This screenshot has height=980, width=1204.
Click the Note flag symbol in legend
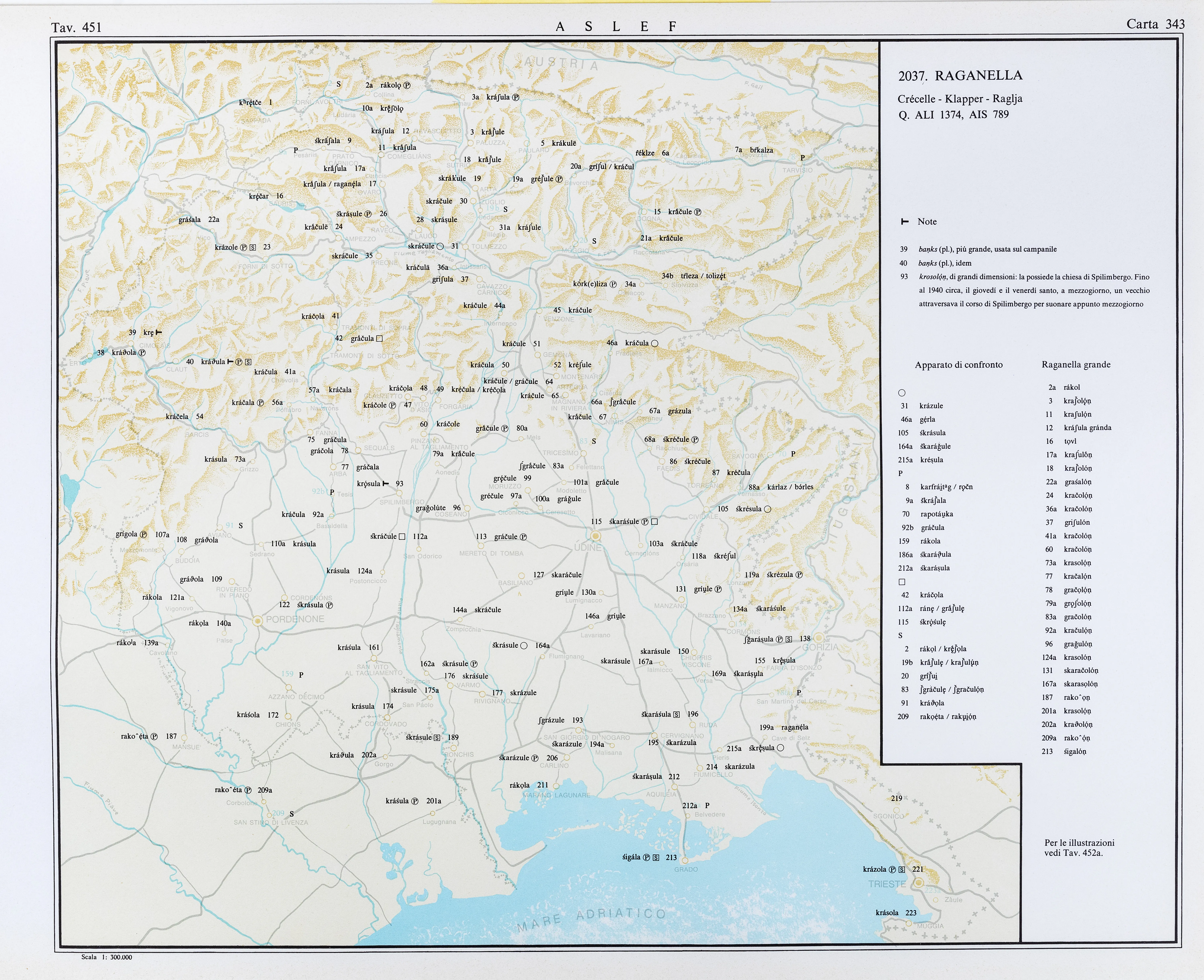904,222
